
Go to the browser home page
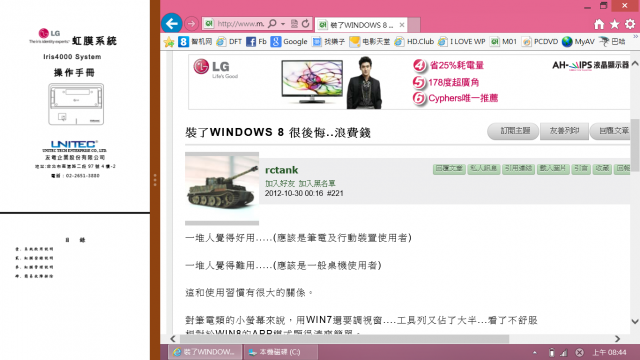click(599, 24)
